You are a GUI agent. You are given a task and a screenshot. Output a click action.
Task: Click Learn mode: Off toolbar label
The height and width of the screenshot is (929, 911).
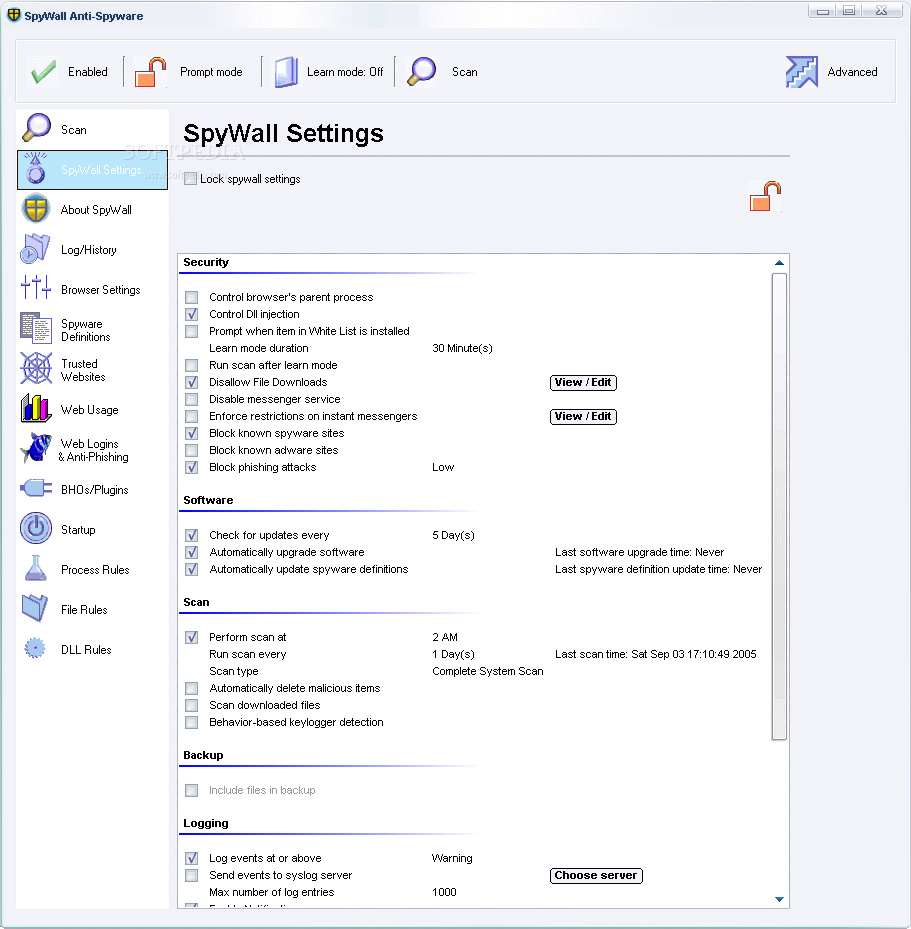click(x=345, y=72)
